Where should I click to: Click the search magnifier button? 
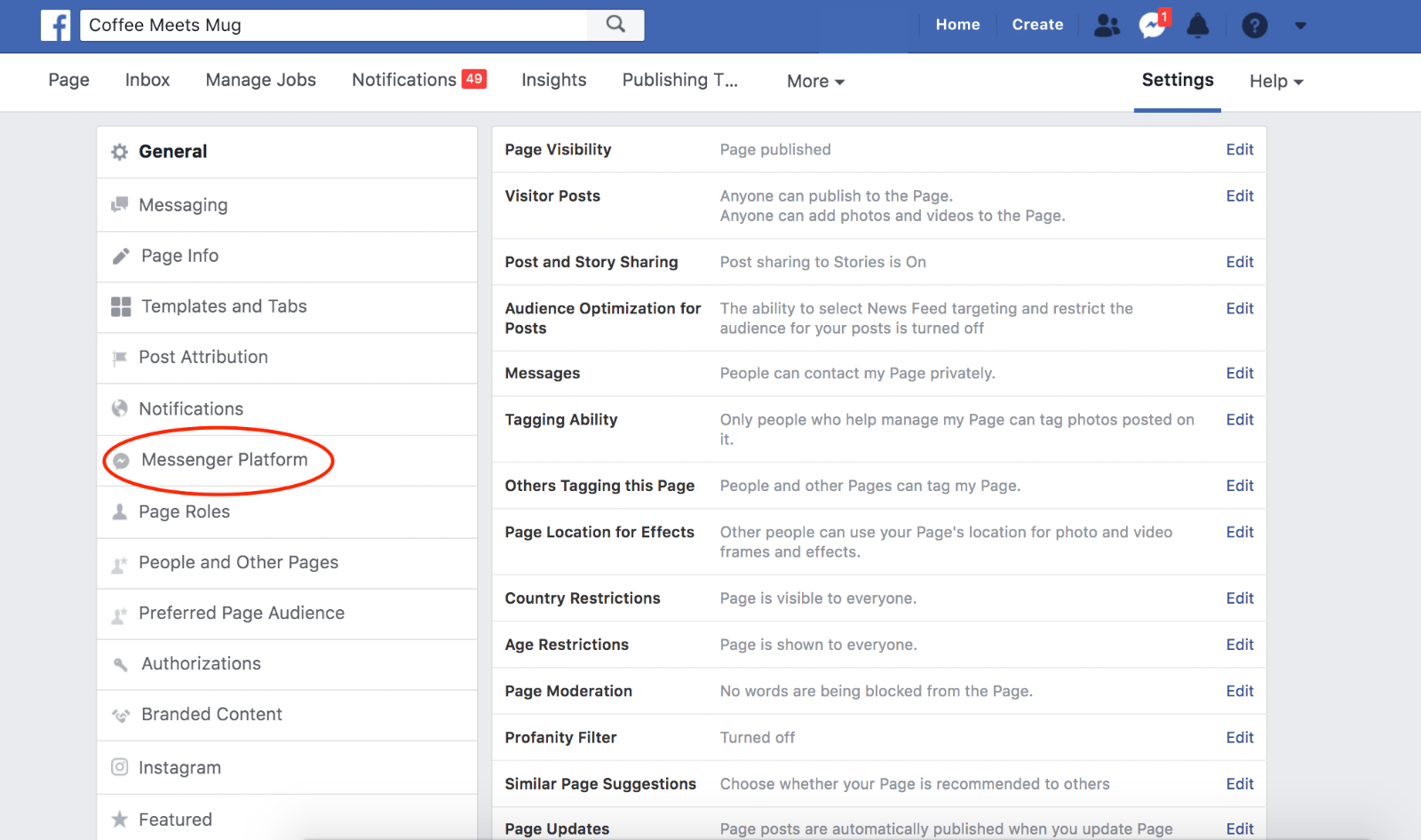[615, 25]
